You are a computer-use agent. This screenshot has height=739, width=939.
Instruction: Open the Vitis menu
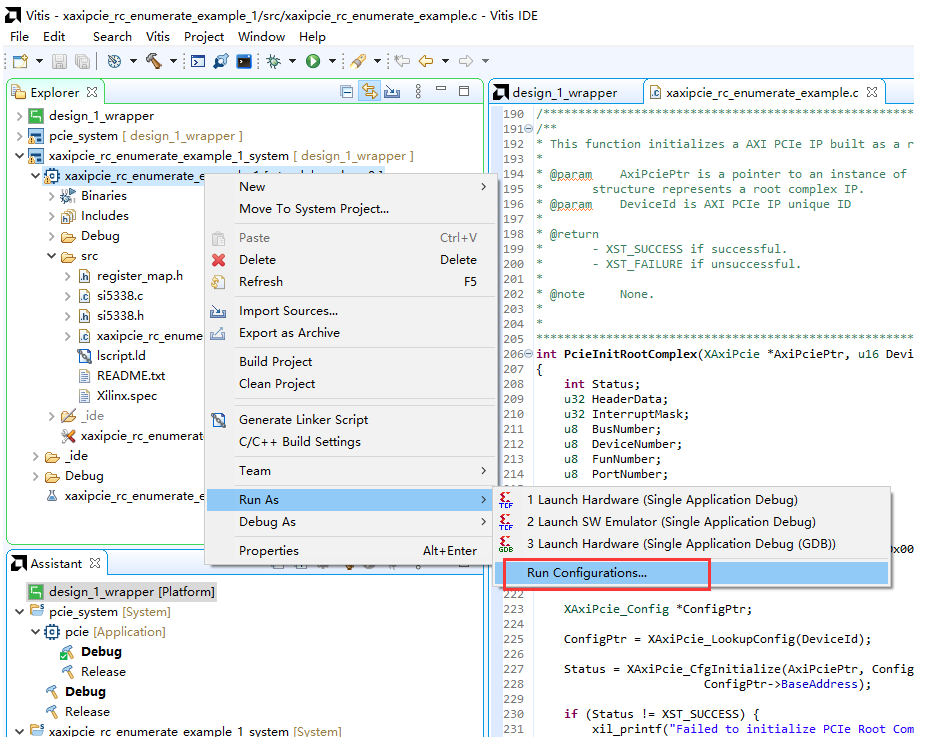(157, 37)
